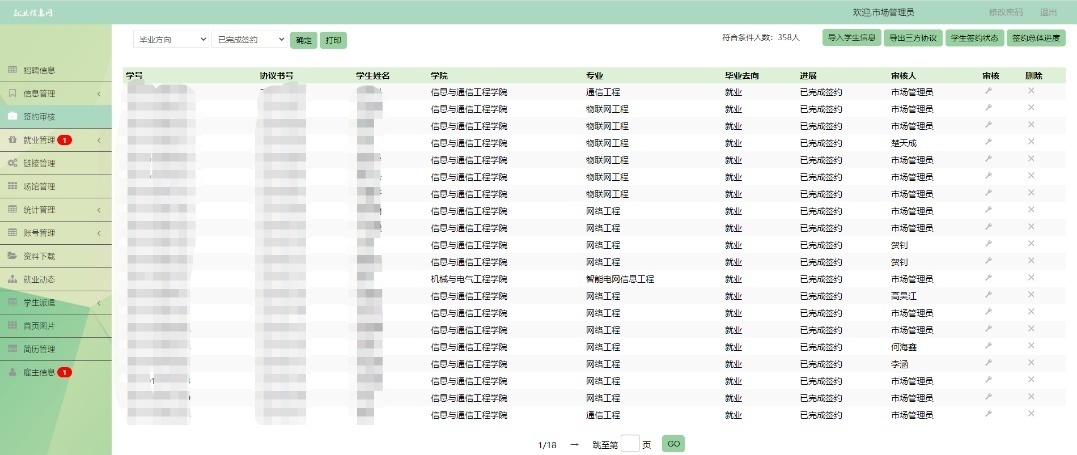Click delete X icon for reviewer 李涵 row
This screenshot has height=455, width=1077.
1031,363
